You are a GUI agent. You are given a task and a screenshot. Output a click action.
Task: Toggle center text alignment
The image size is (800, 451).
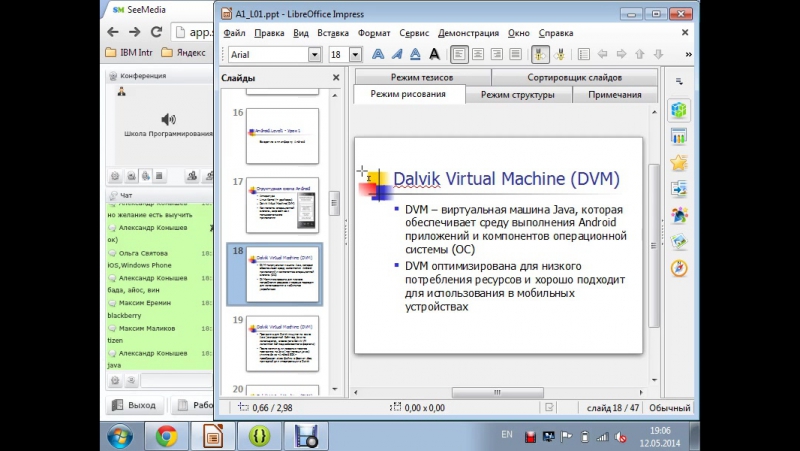coord(478,54)
